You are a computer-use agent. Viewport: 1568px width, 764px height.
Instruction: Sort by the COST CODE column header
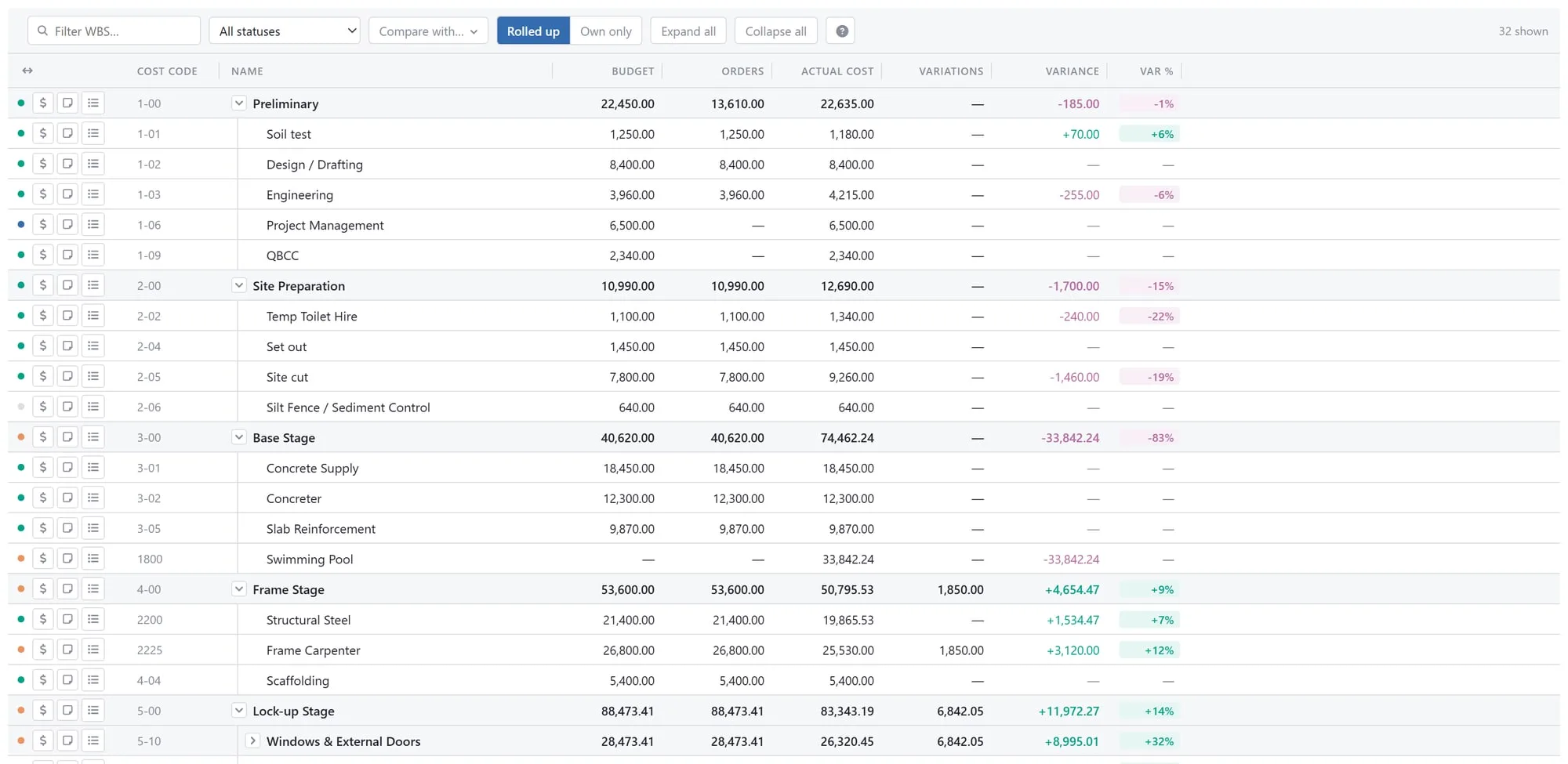tap(167, 71)
